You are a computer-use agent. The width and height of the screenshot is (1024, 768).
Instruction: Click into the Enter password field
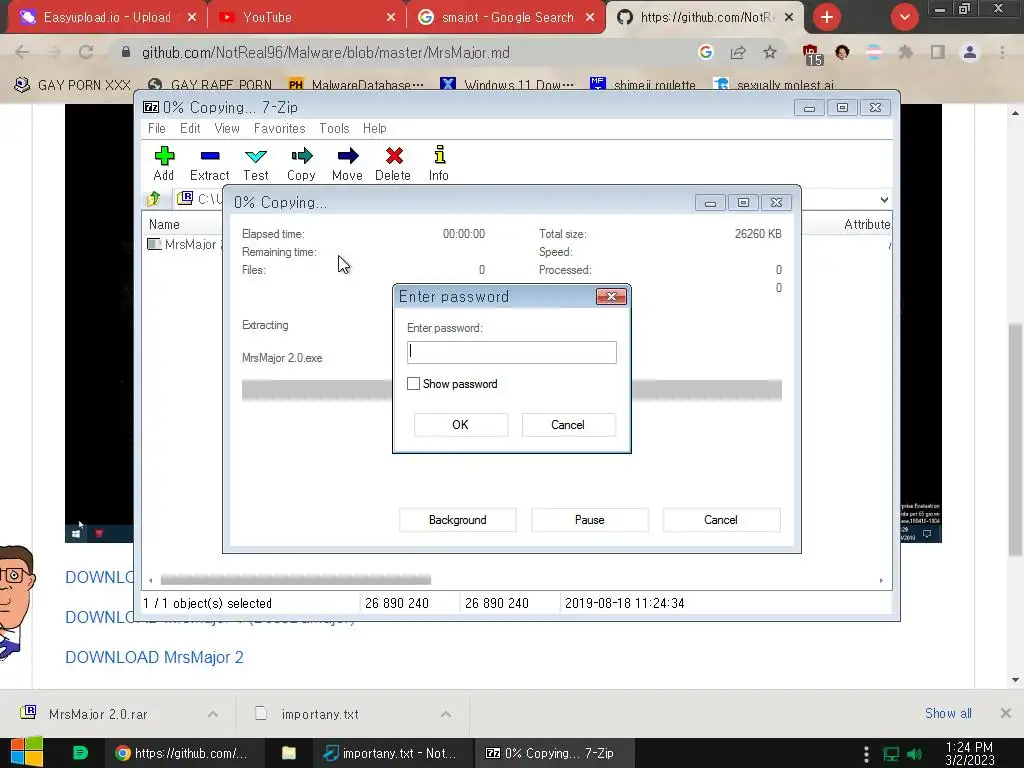pos(511,352)
